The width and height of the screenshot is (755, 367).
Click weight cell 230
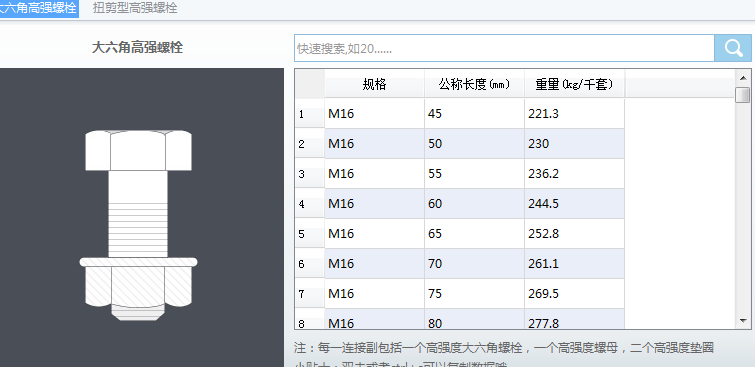574,144
